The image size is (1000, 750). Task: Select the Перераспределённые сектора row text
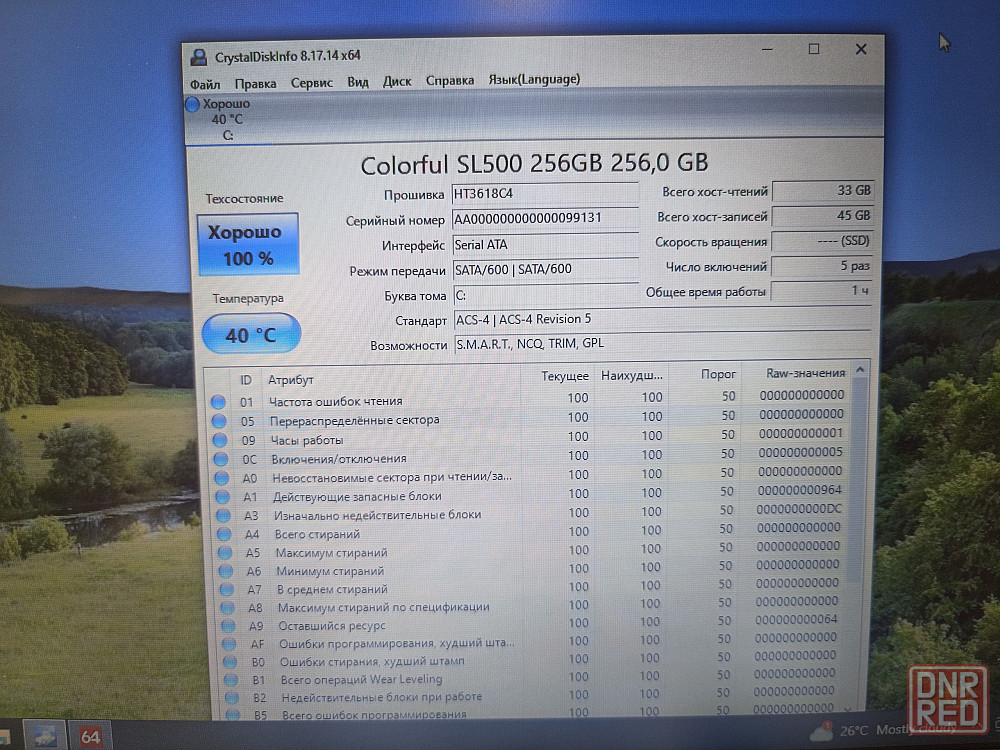[x=355, y=420]
